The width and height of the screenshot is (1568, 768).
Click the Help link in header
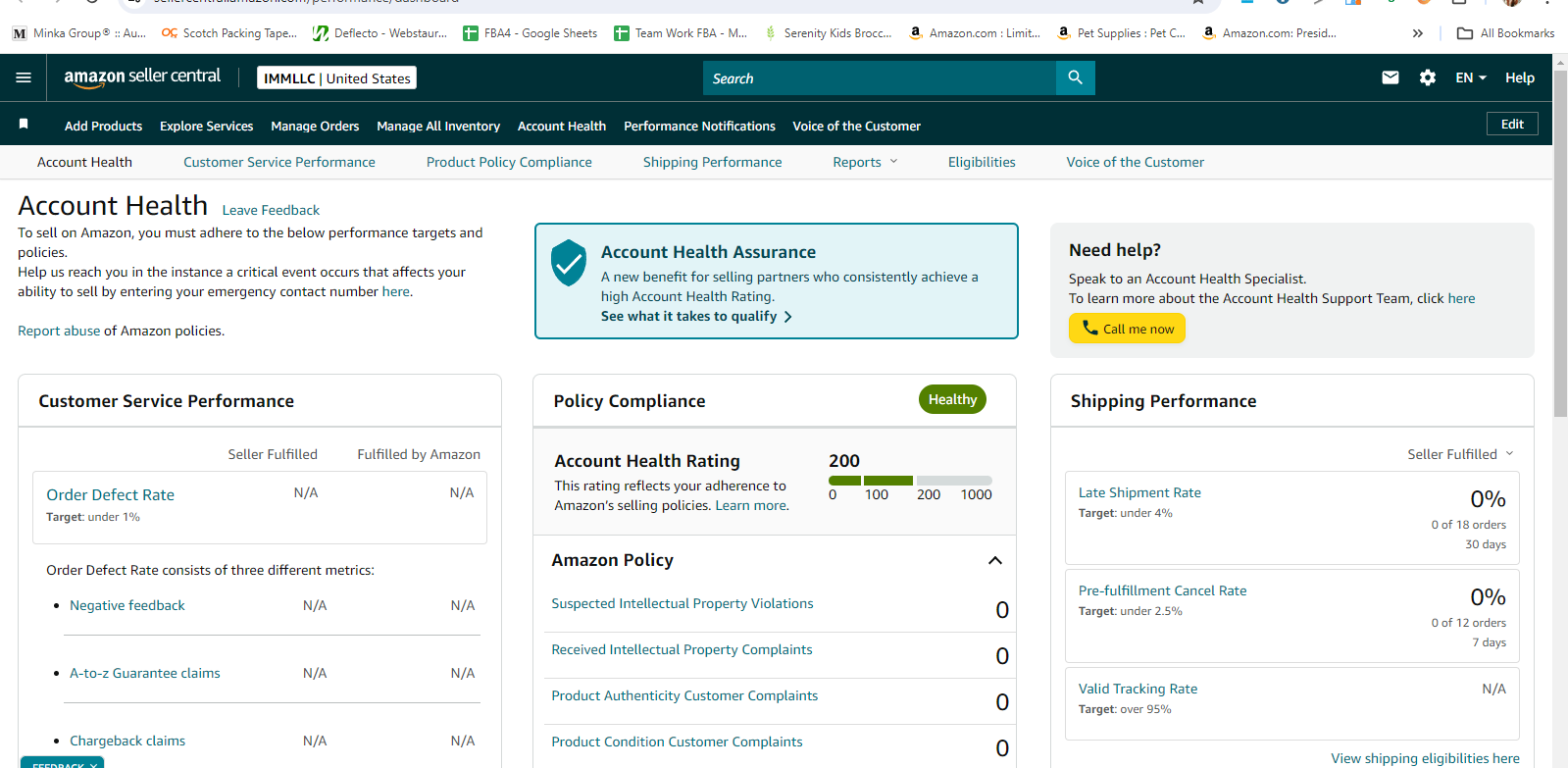[1520, 77]
